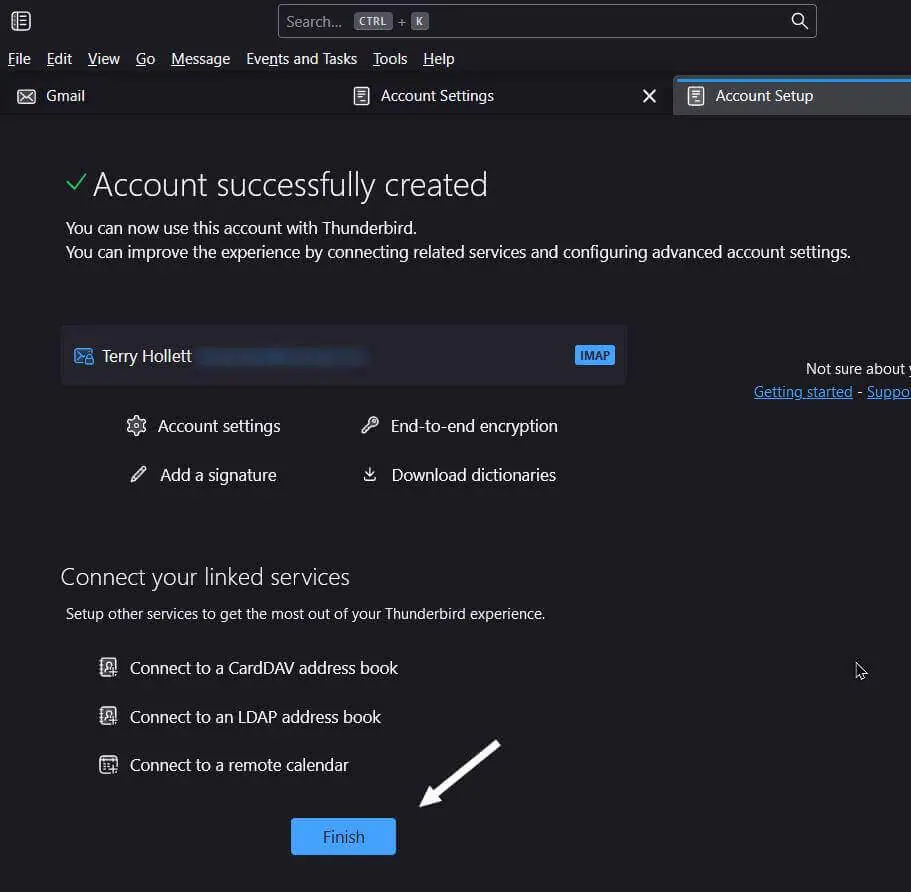Viewport: 911px width, 892px height.
Task: Click the Terry Hollett account name
Action: pyautogui.click(x=146, y=356)
